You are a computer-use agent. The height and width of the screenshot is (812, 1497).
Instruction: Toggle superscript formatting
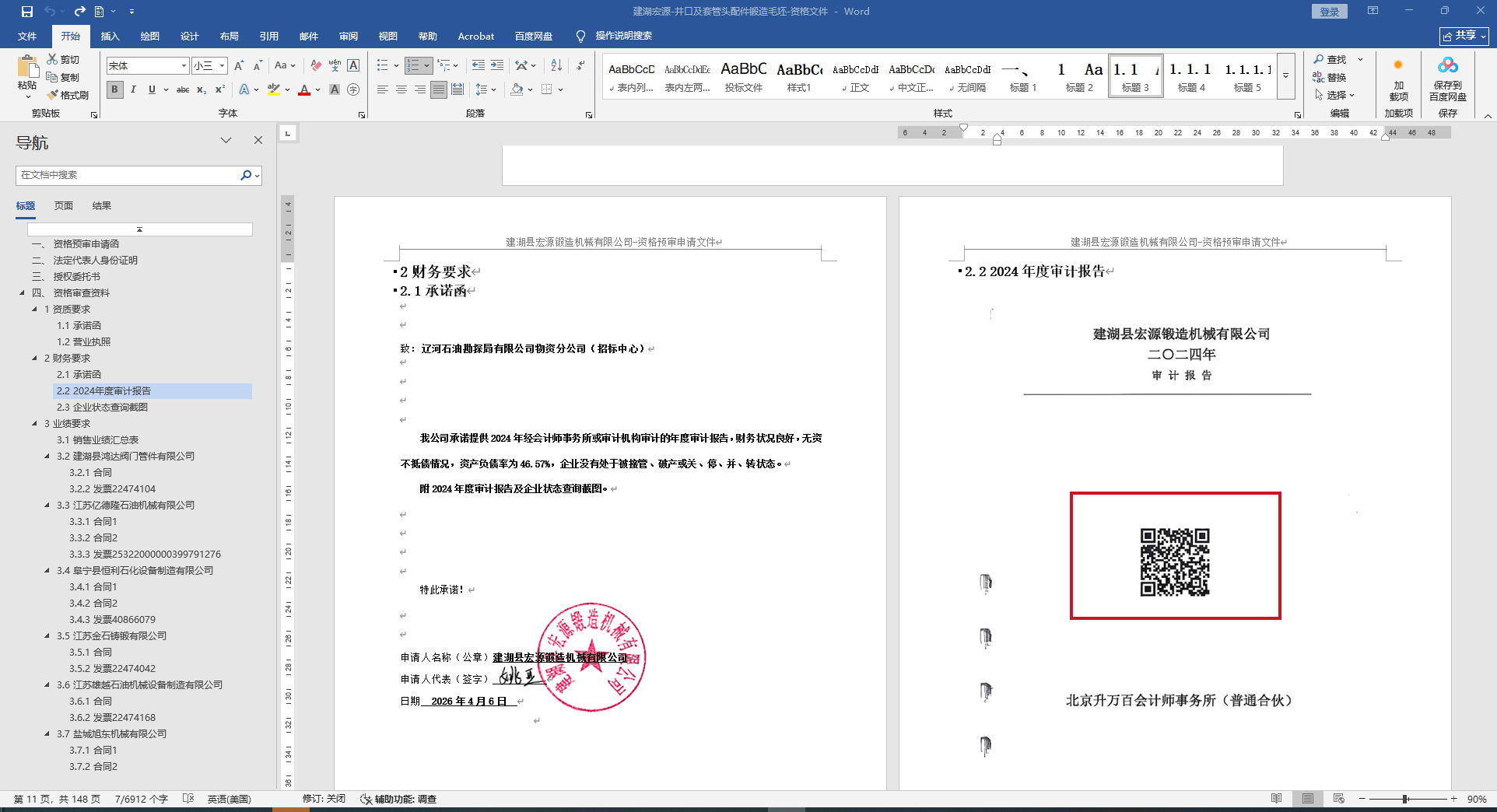(220, 90)
